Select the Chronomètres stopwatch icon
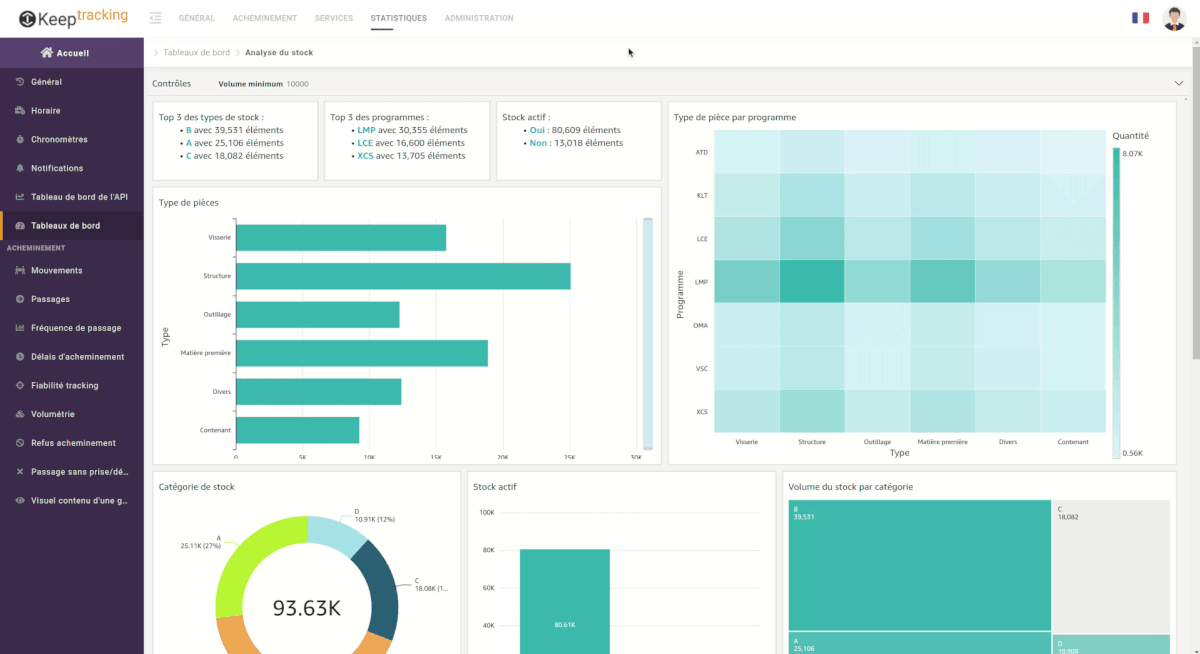Viewport: 1200px width, 654px height. tap(22, 139)
